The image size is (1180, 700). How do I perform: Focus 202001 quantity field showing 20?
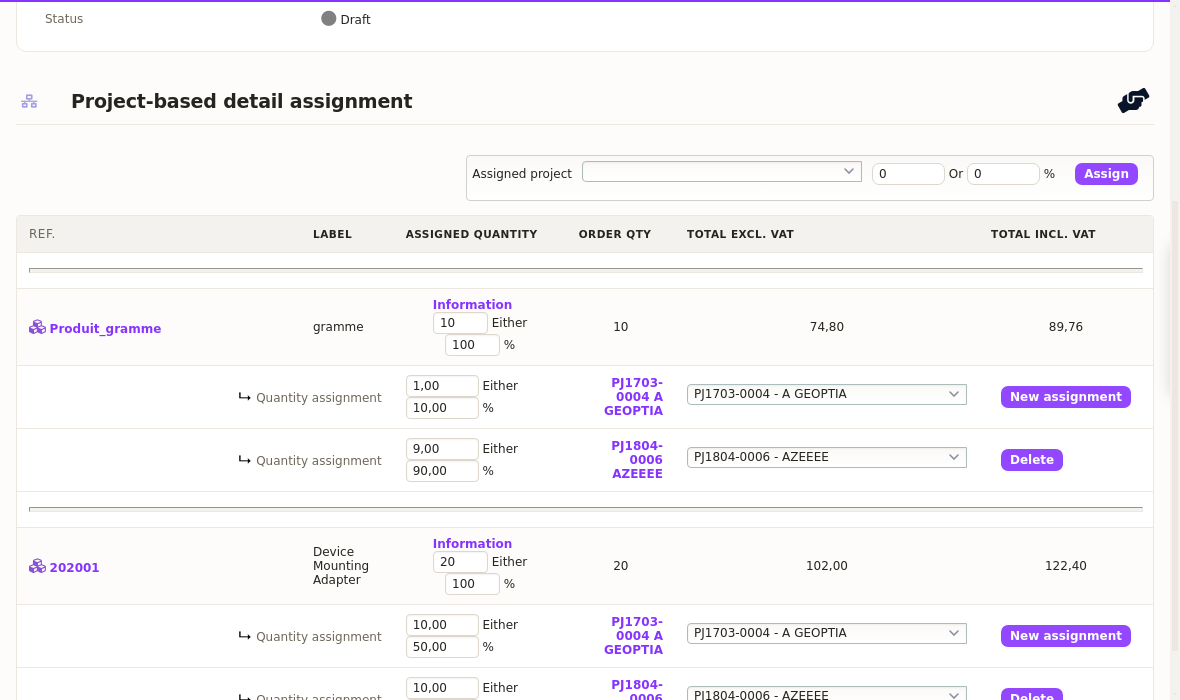point(460,562)
